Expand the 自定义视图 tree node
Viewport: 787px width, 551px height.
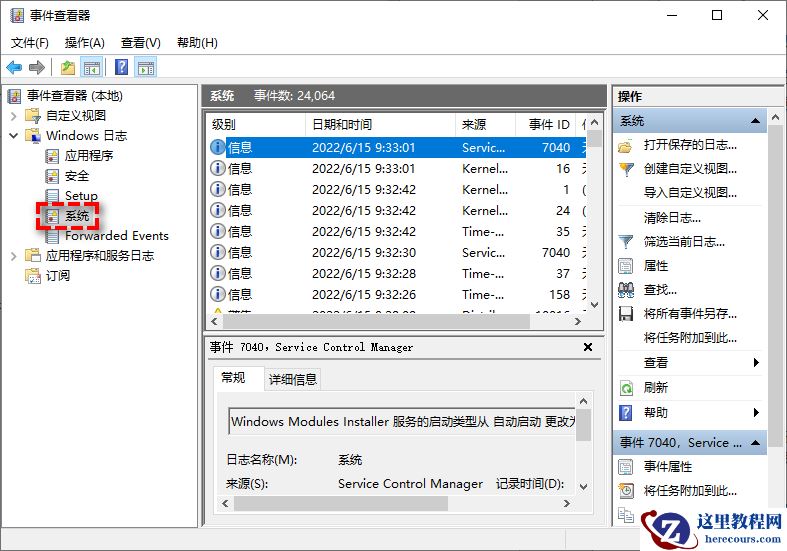[14, 116]
